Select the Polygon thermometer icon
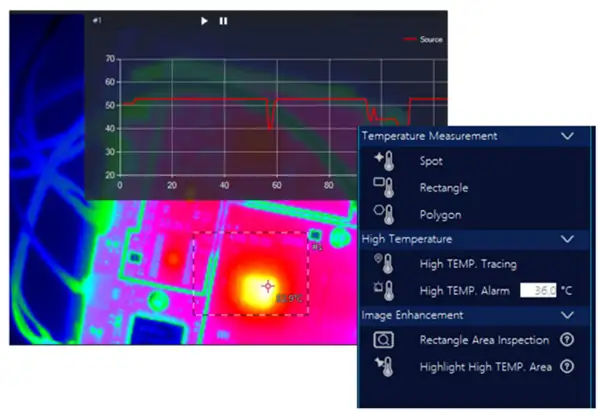 [x=384, y=214]
